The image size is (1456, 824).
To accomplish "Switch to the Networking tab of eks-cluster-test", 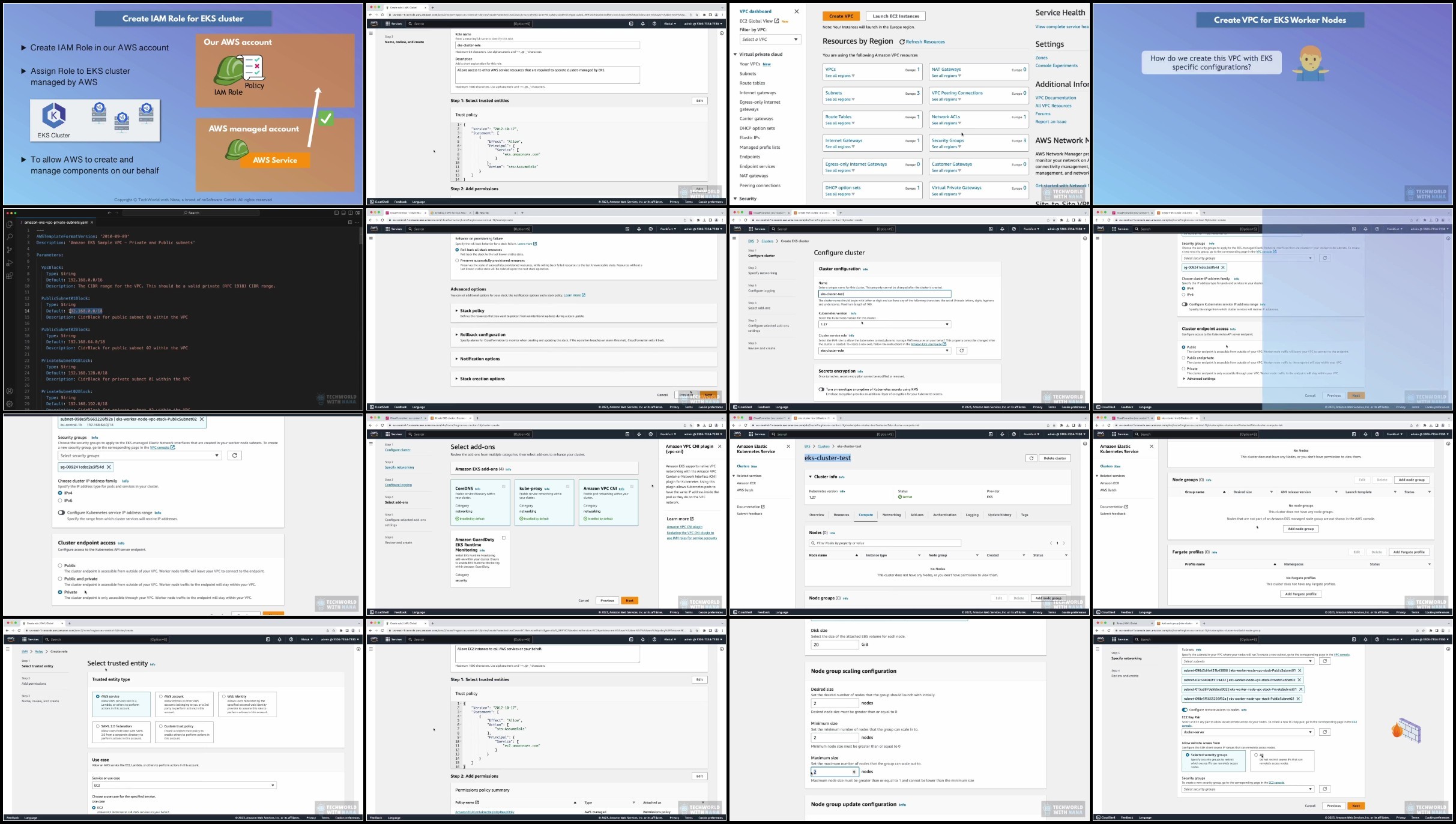I will coord(892,515).
